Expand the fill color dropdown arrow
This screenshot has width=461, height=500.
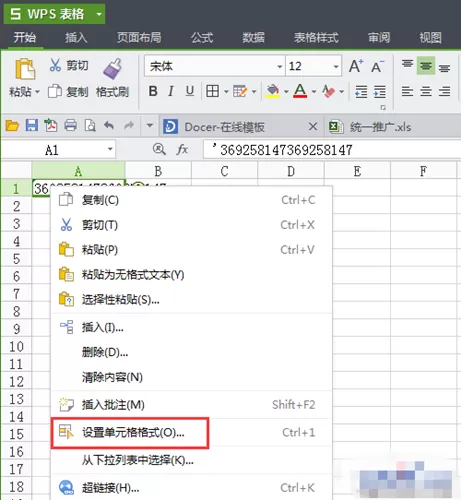[286, 91]
